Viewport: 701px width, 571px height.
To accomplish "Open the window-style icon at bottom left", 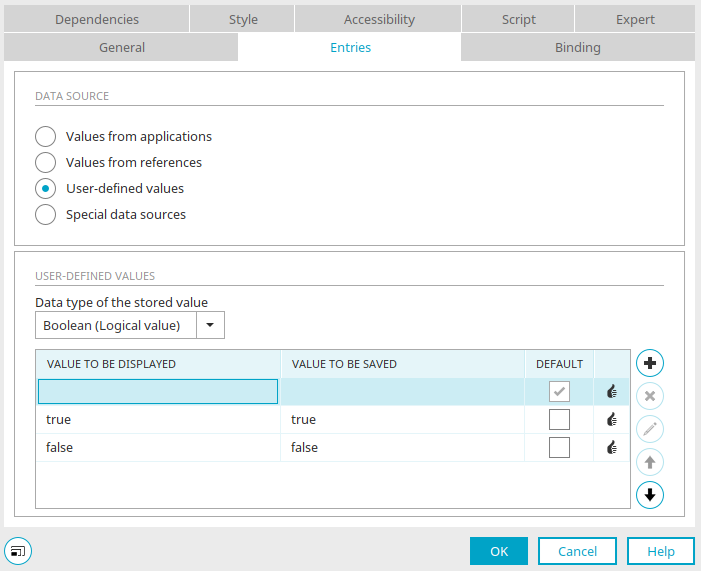I will [18, 551].
